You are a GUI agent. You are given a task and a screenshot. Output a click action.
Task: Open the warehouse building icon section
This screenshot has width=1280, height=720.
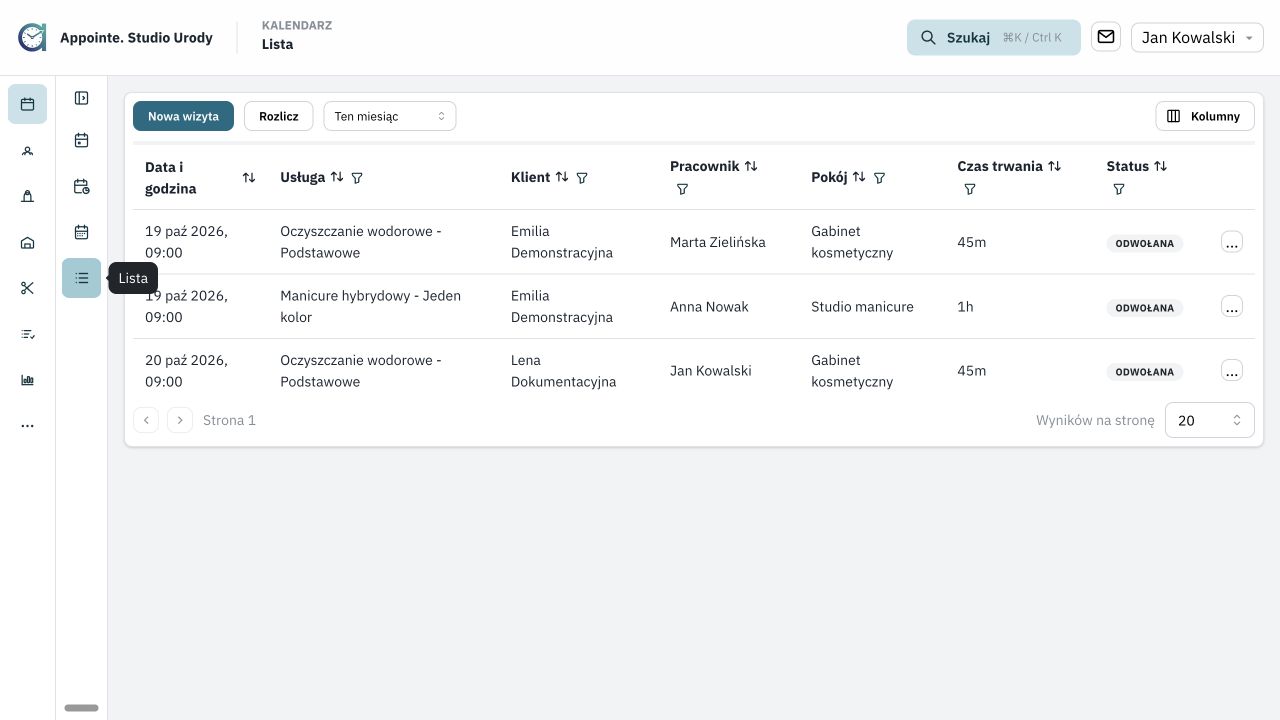click(27, 243)
